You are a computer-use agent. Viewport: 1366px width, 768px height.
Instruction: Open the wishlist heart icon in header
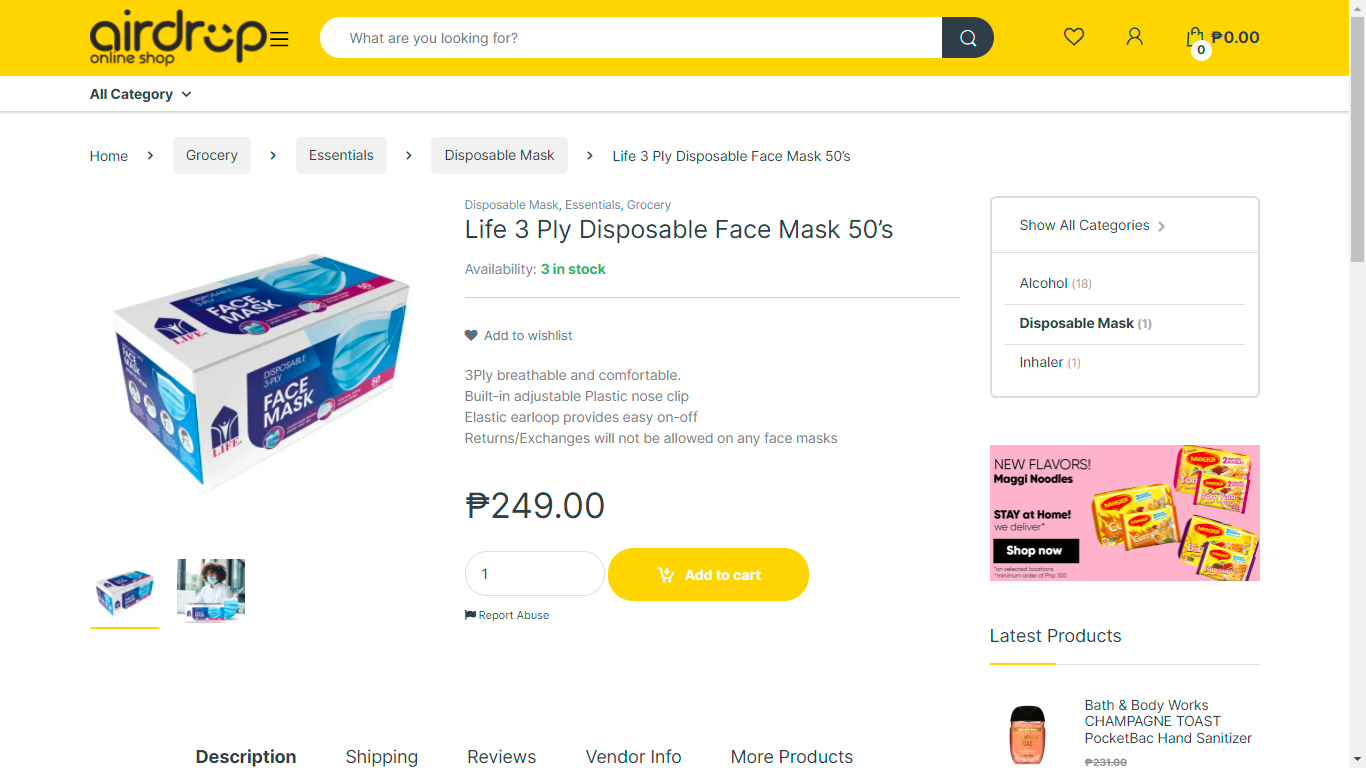[x=1074, y=37]
